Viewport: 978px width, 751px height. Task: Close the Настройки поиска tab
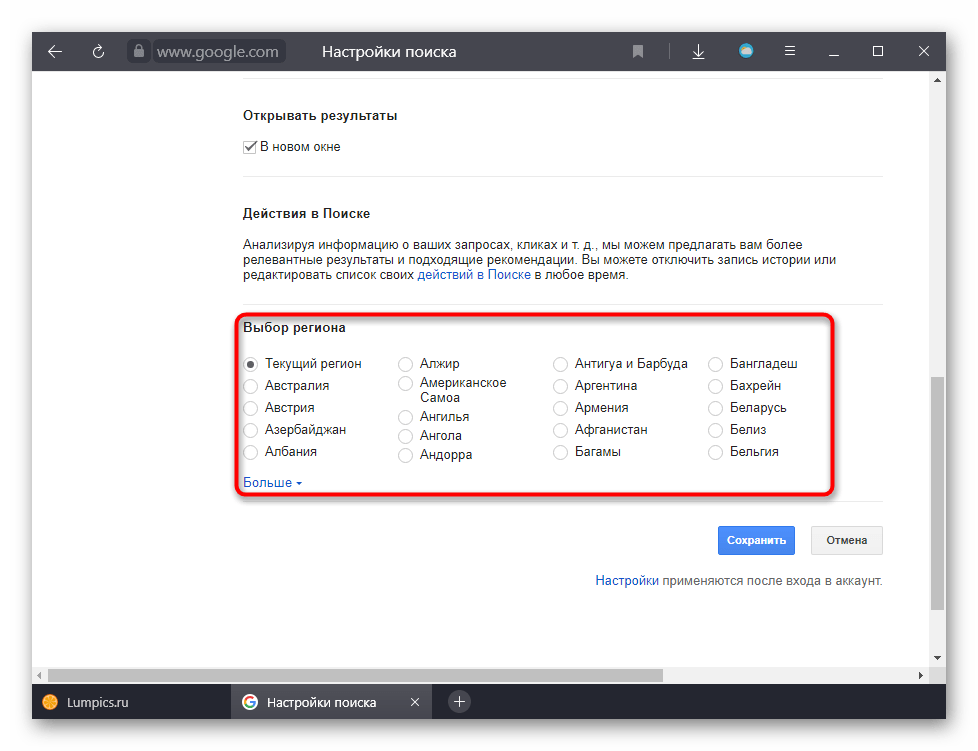(x=415, y=702)
